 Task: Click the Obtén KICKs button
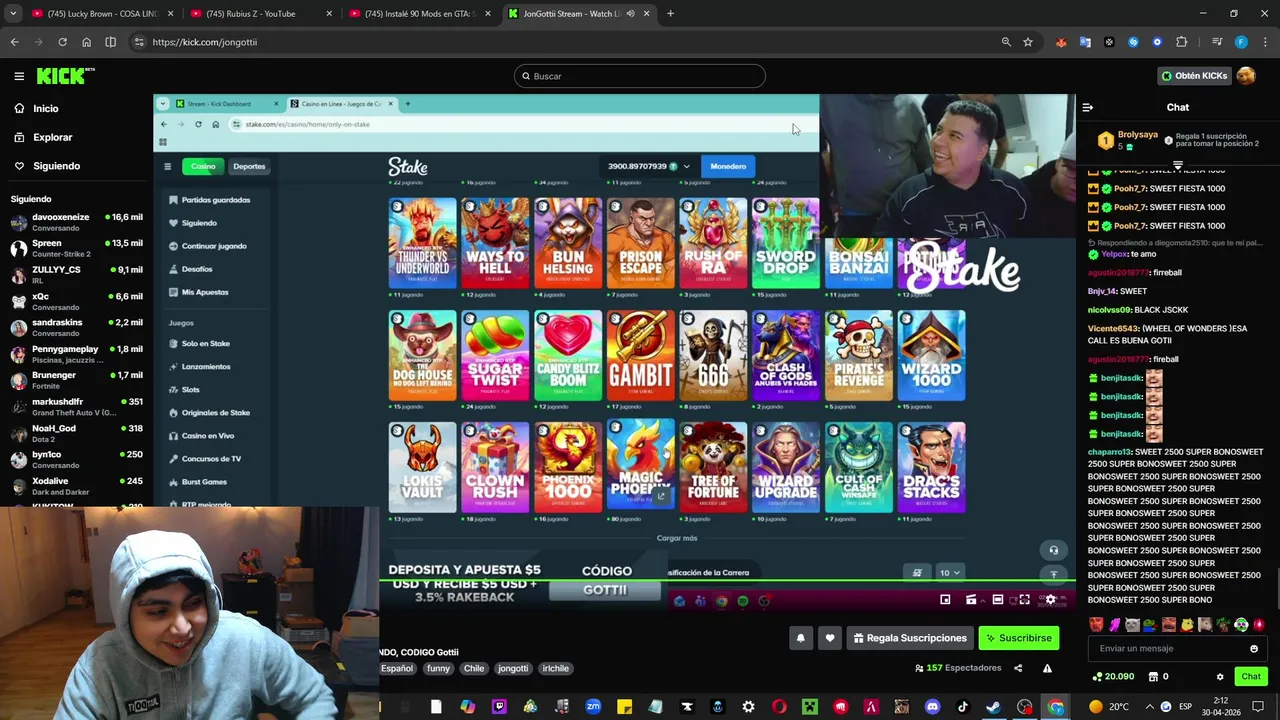pyautogui.click(x=1194, y=76)
